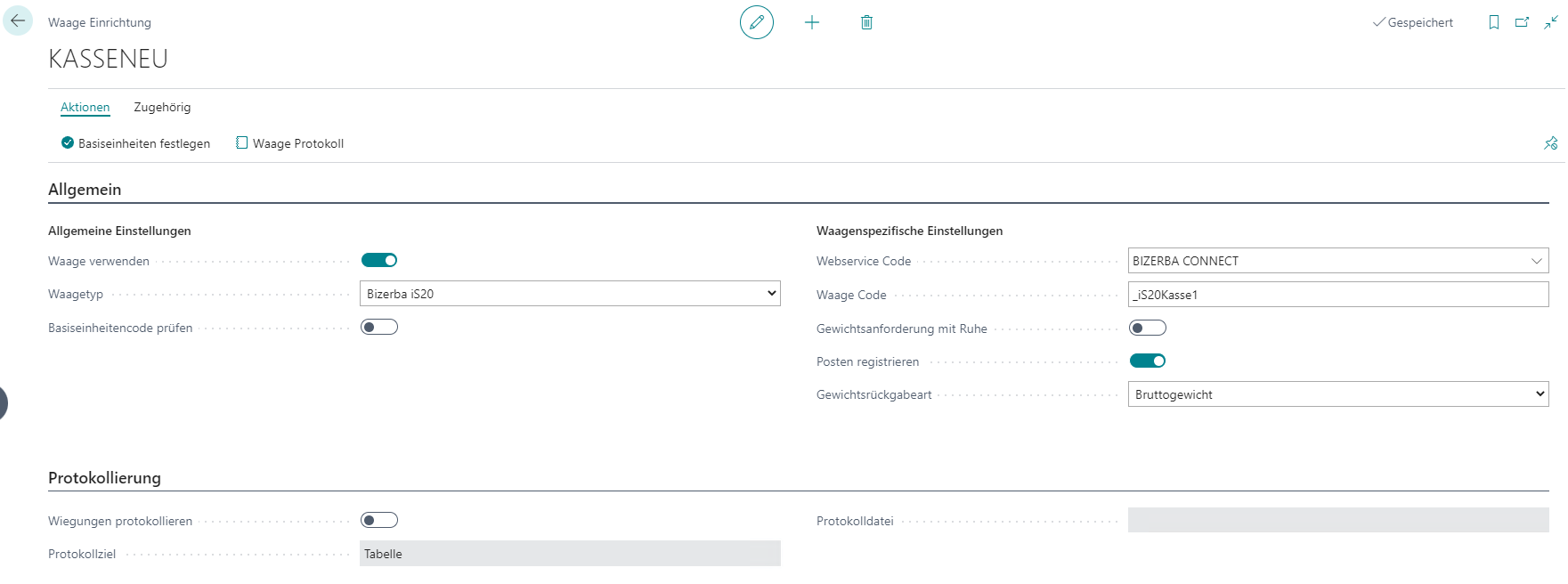Disable the Waage verwenden toggle

(x=379, y=260)
